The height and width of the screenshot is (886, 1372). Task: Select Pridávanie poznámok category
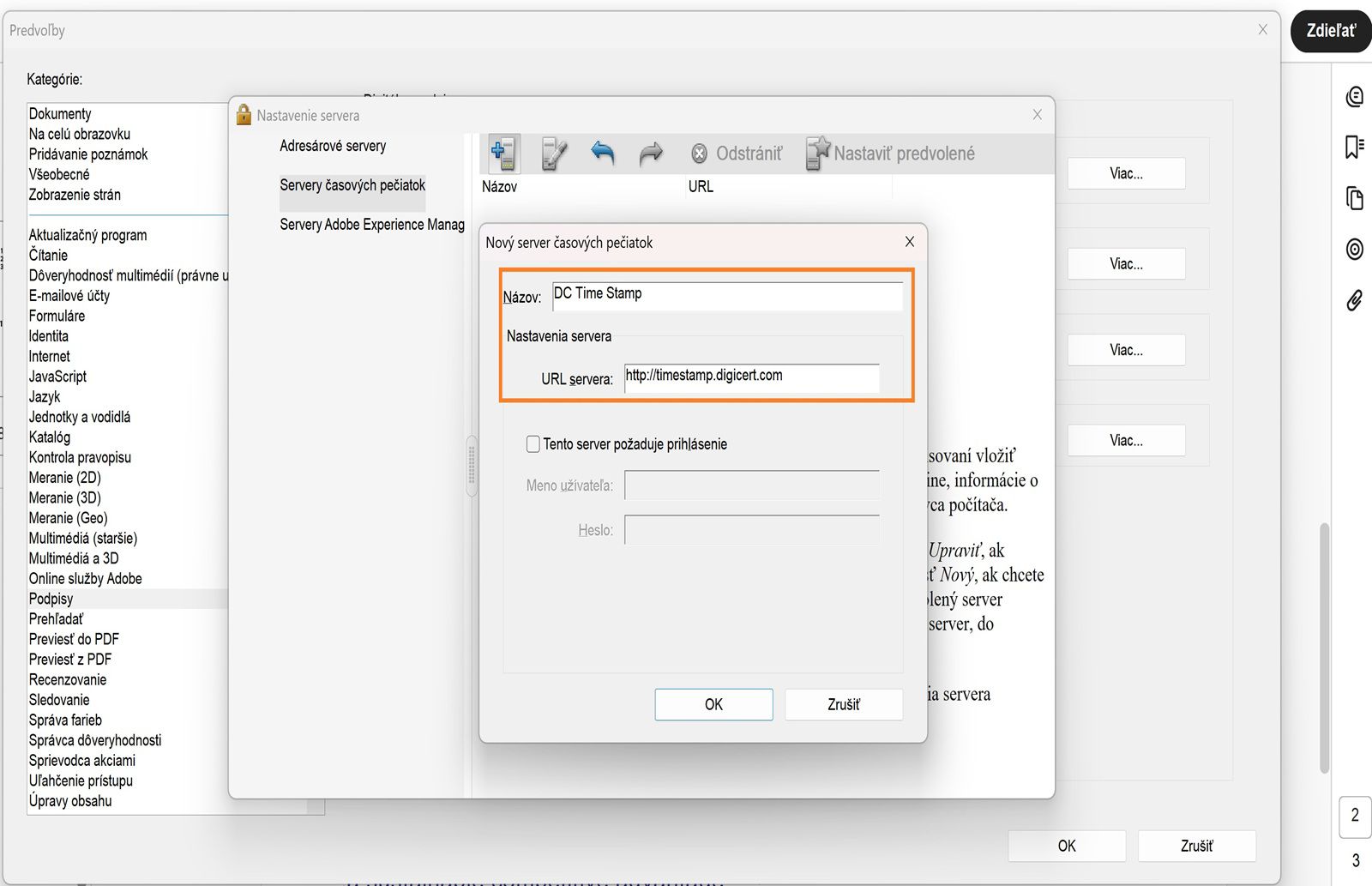[88, 154]
